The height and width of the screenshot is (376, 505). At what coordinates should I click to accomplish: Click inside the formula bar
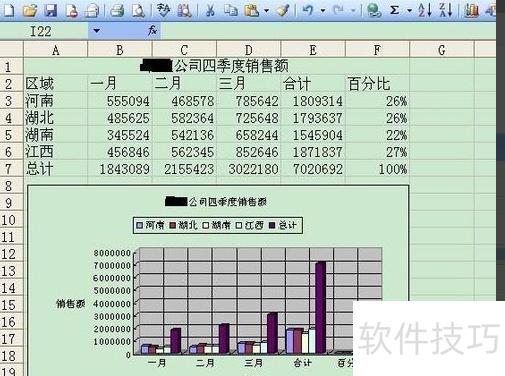click(328, 31)
